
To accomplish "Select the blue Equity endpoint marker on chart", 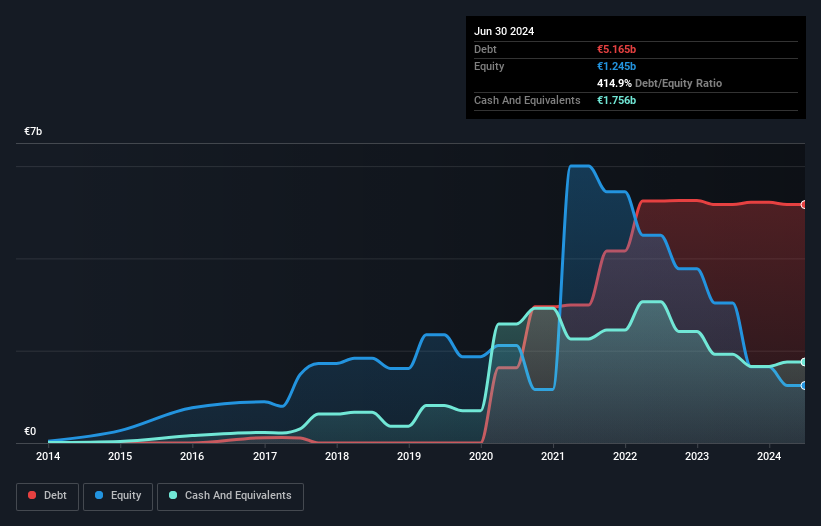I will (x=804, y=386).
